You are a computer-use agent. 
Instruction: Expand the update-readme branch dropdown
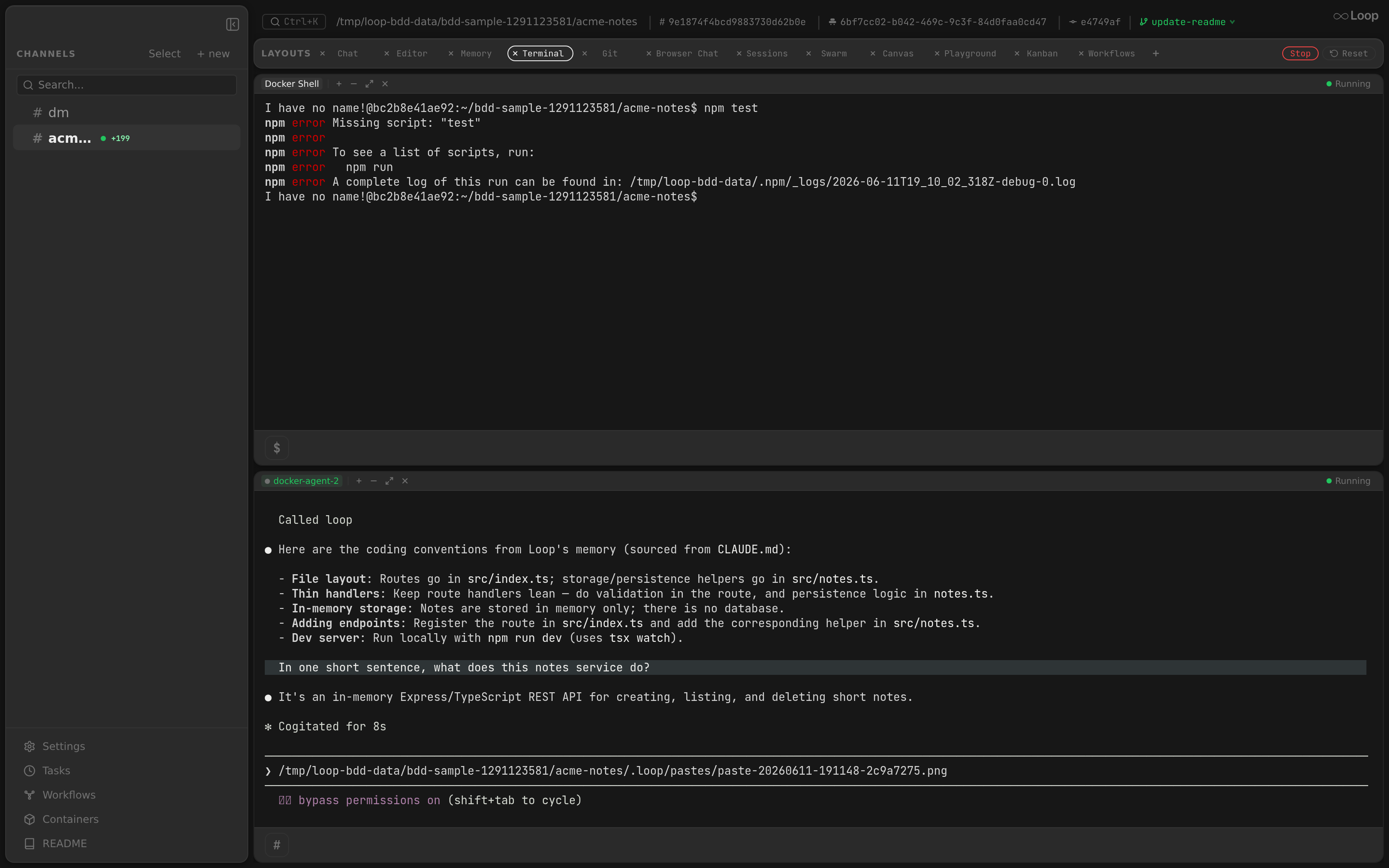click(x=1188, y=22)
